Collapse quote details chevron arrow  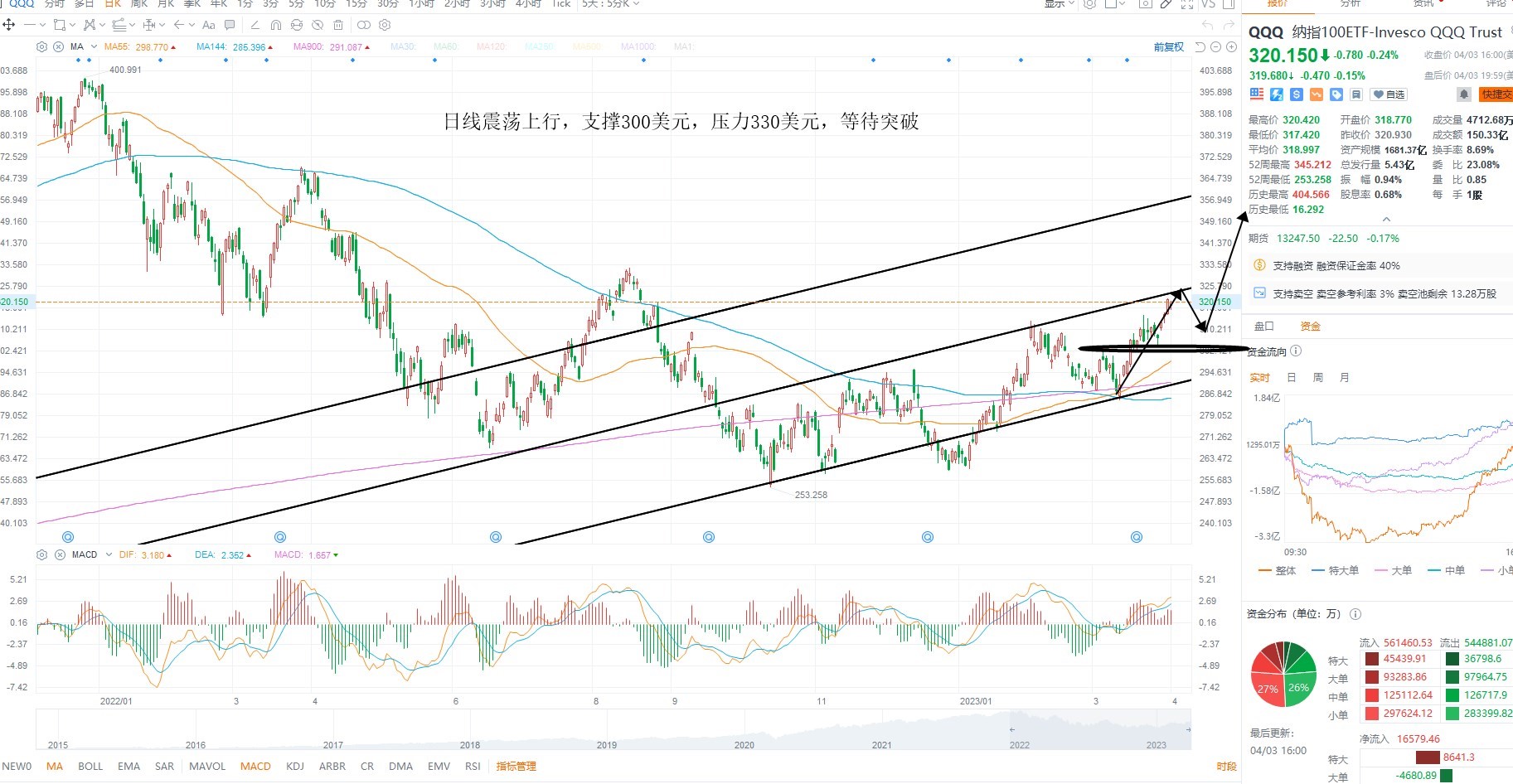pos(1386,220)
